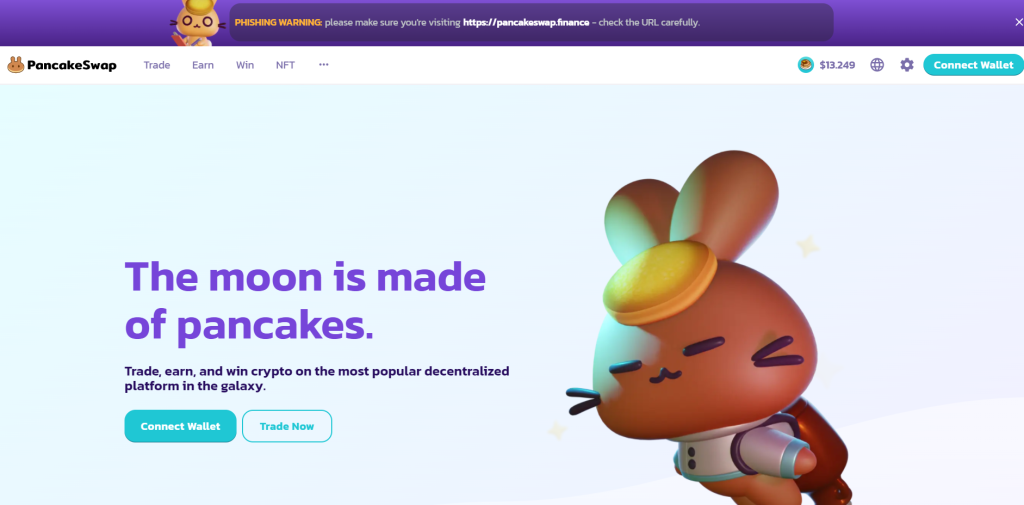Click the PHISHING WARNING orange label
This screenshot has height=505, width=1024.
pos(278,22)
